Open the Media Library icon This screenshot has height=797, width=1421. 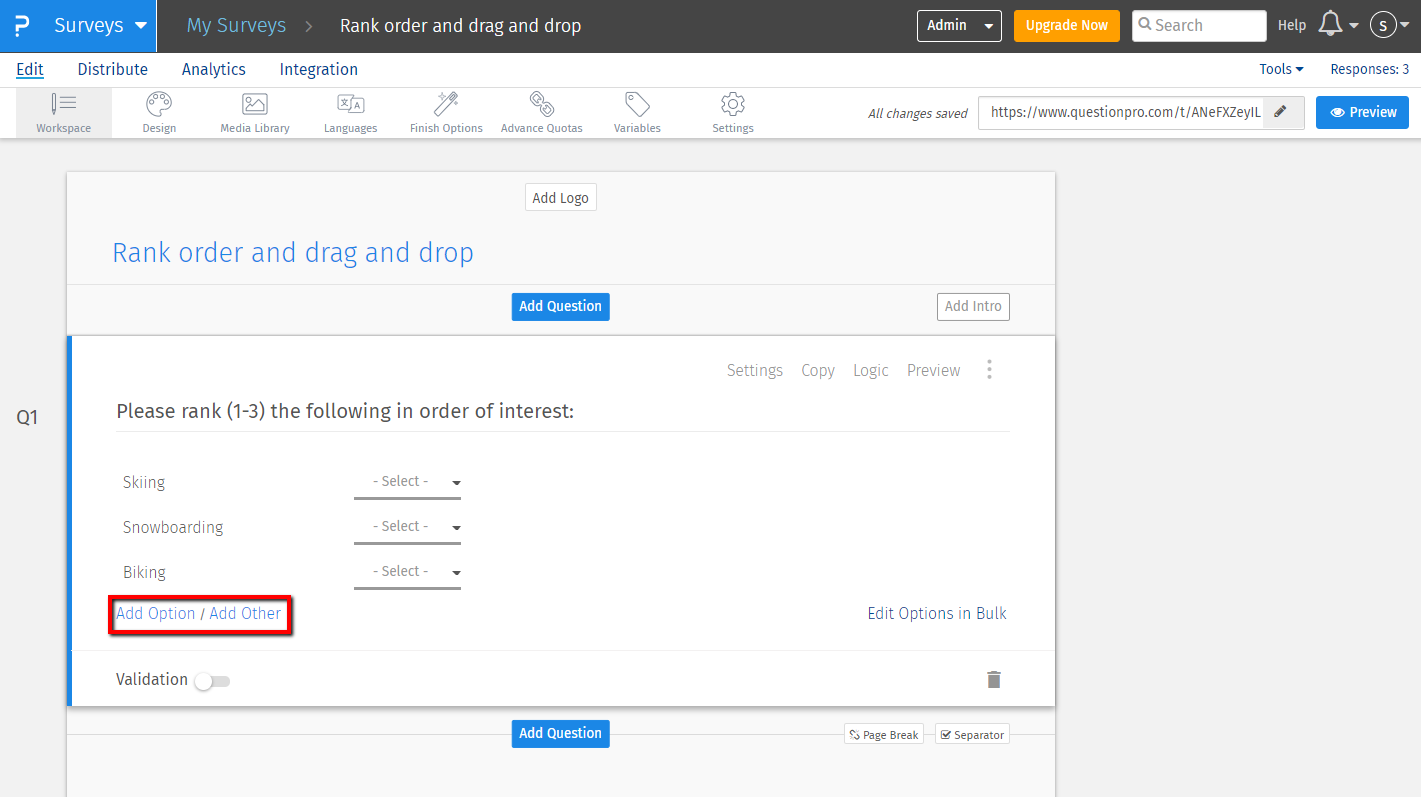255,104
